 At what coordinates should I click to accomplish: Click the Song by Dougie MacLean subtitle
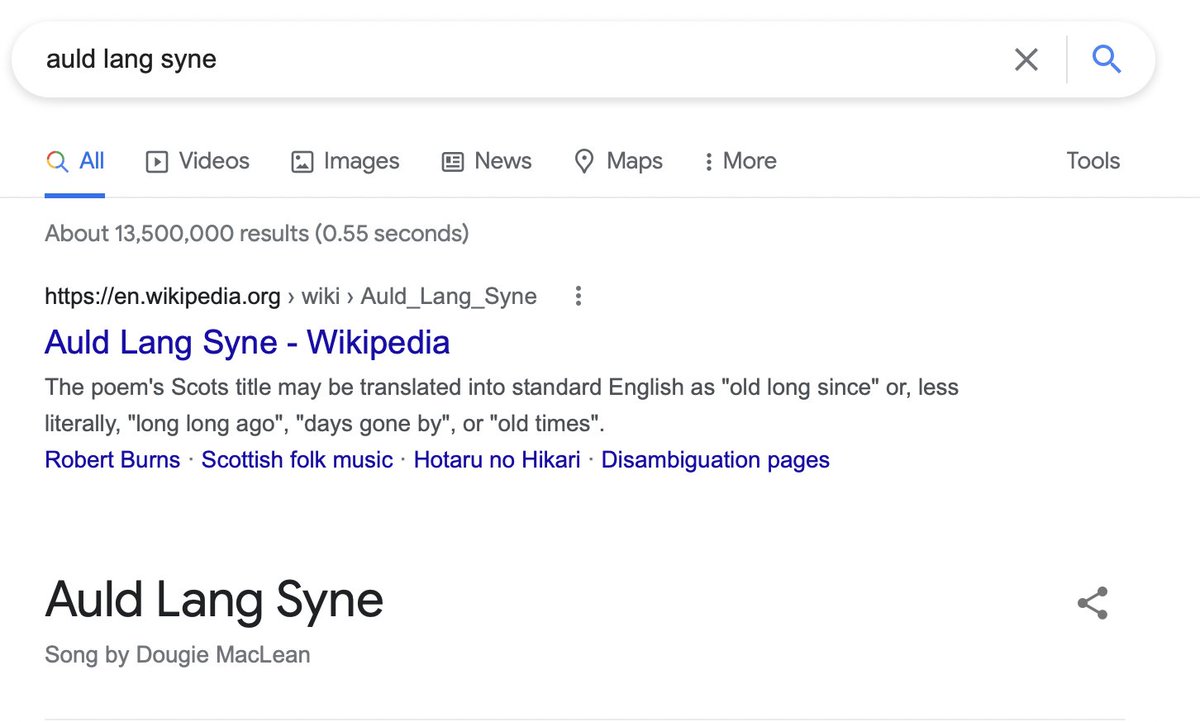178,655
